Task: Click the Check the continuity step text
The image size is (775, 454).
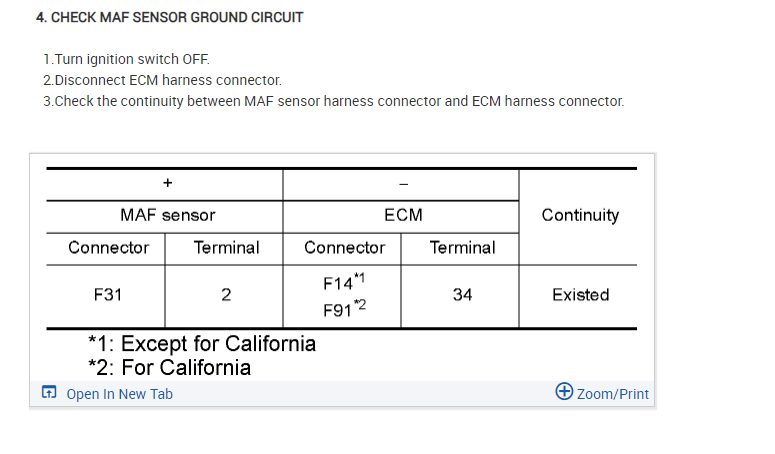Action: coord(333,101)
